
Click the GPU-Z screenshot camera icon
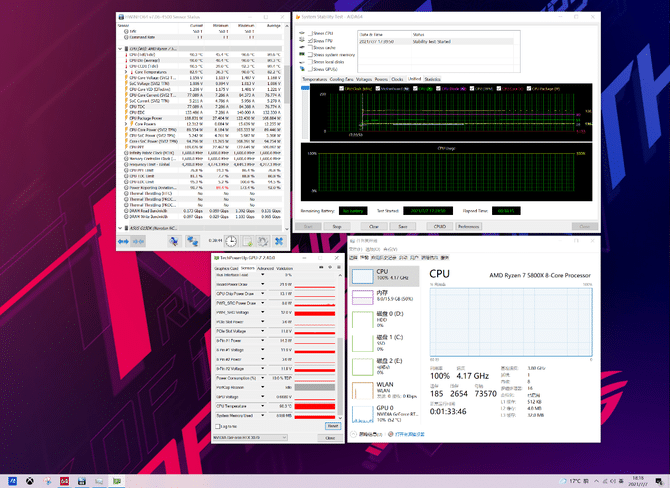tap(321, 267)
